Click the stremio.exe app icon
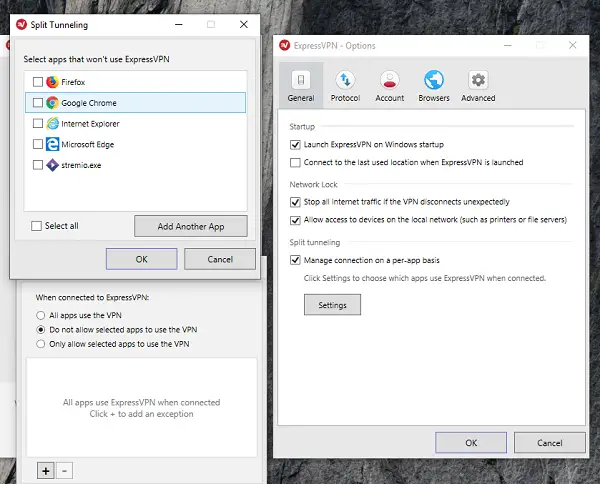This screenshot has height=484, width=600. pos(52,165)
